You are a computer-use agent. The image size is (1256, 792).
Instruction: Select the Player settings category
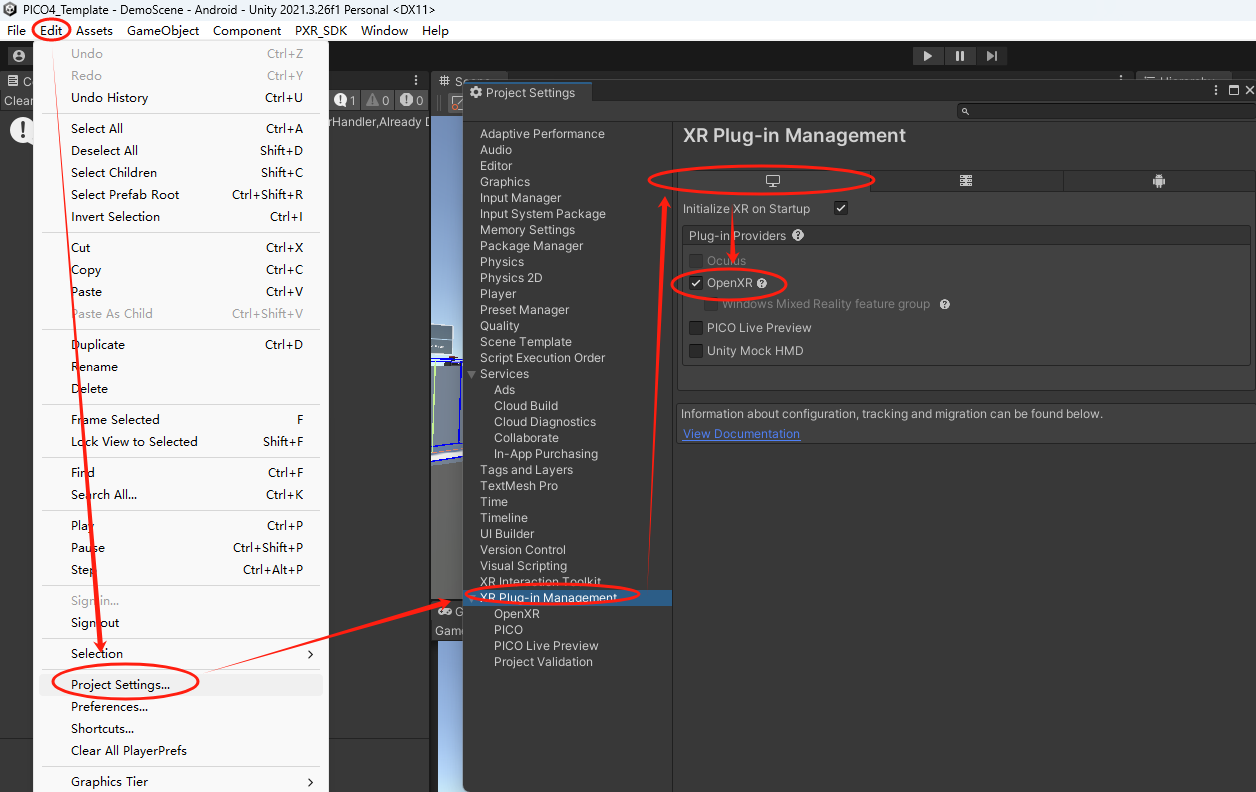498,294
